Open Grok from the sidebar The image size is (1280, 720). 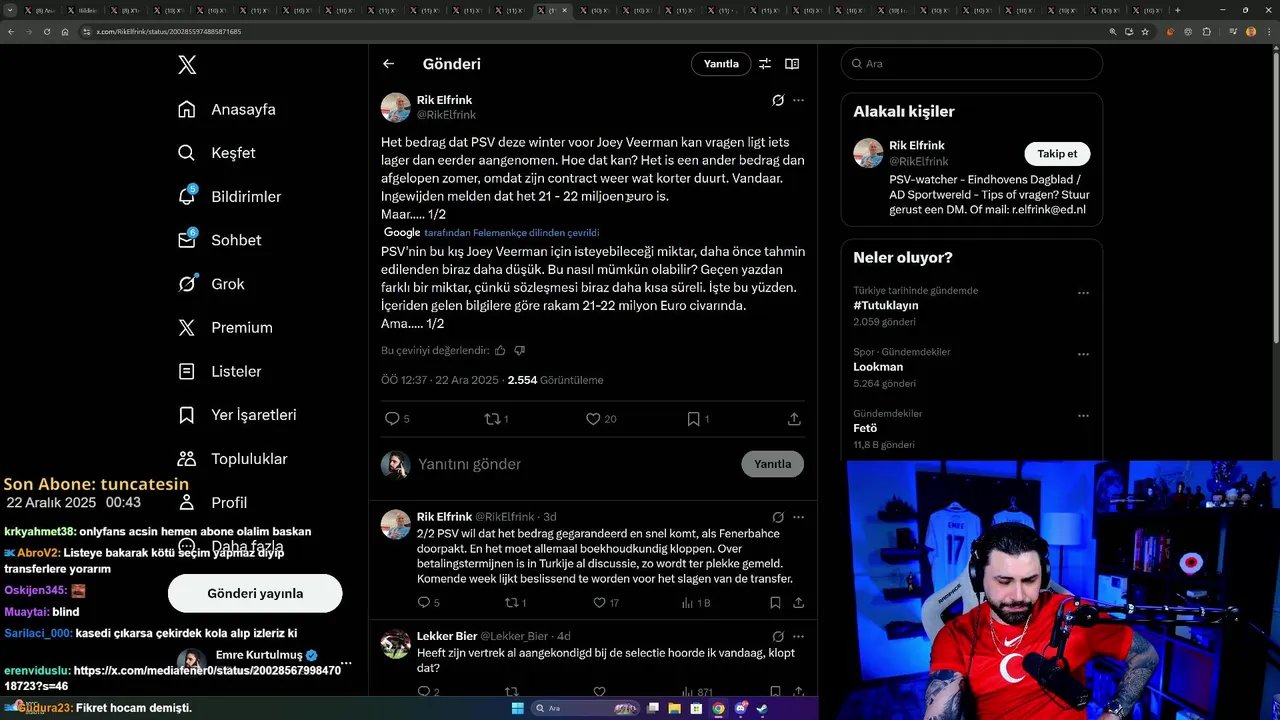(211, 284)
